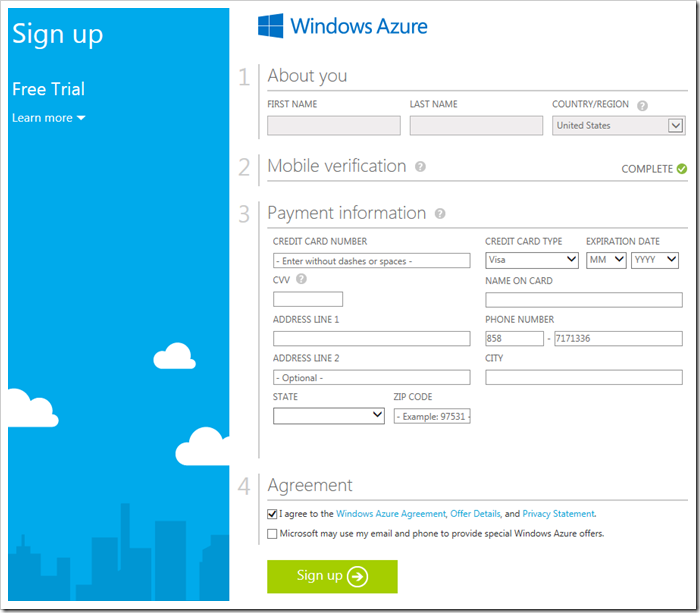Enable Microsoft special offers email checkbox
700x613 pixels.
point(272,534)
